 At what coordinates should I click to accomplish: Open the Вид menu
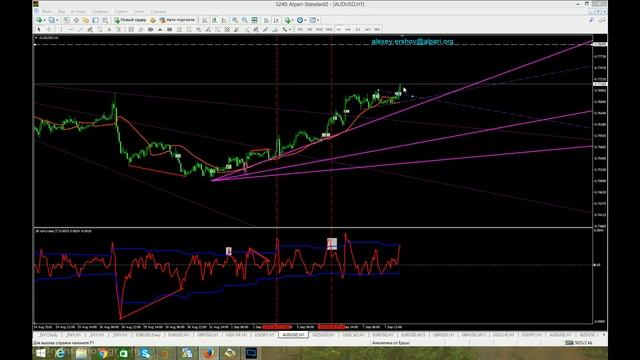point(61,11)
